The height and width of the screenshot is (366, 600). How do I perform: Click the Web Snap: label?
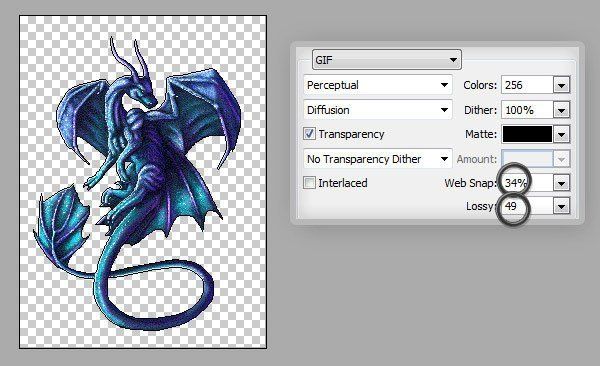pyautogui.click(x=471, y=183)
